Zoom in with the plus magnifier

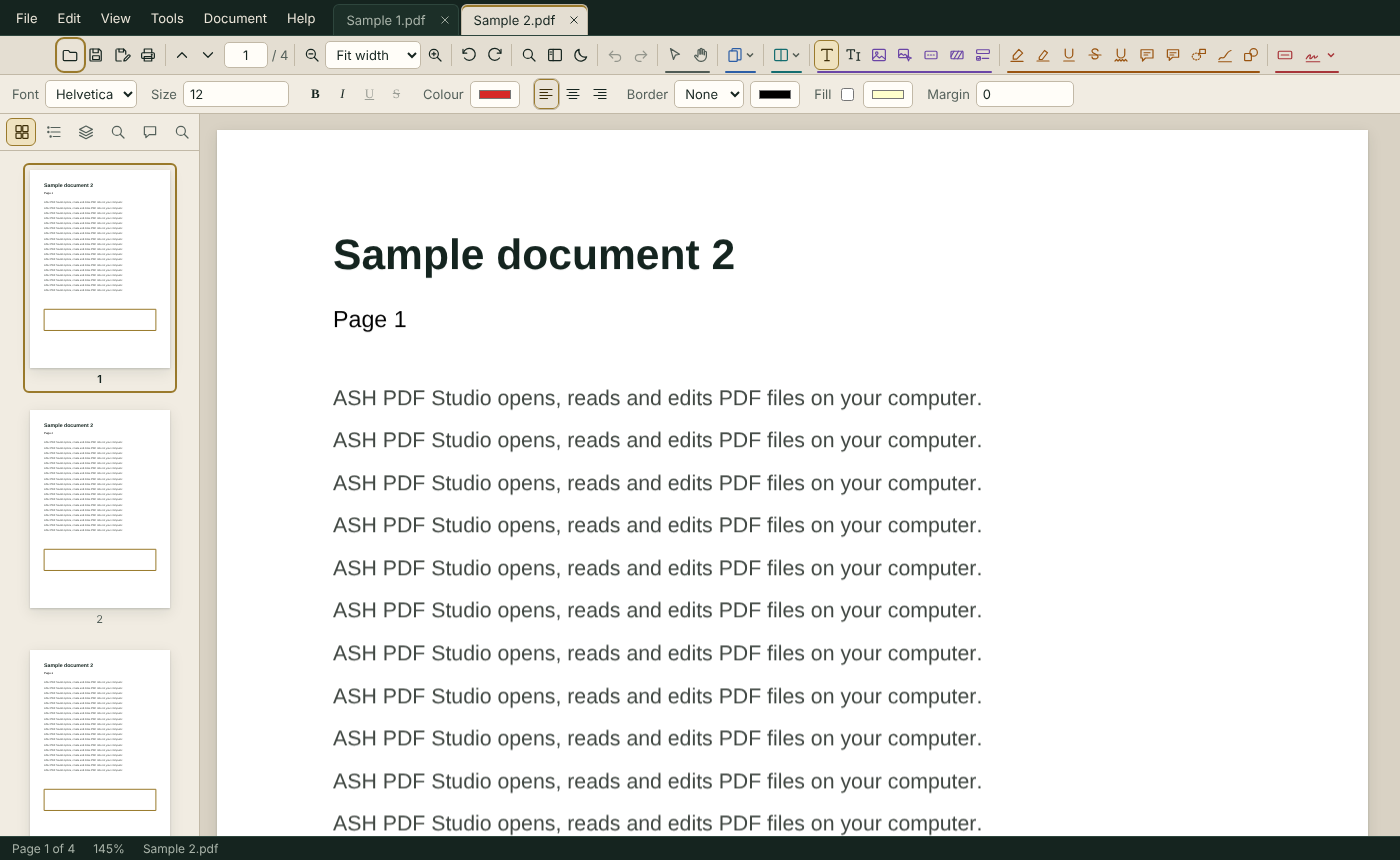coord(435,55)
